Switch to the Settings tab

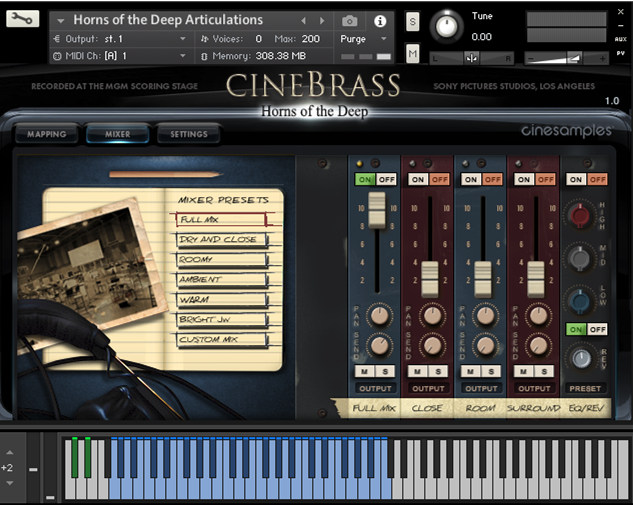click(188, 134)
